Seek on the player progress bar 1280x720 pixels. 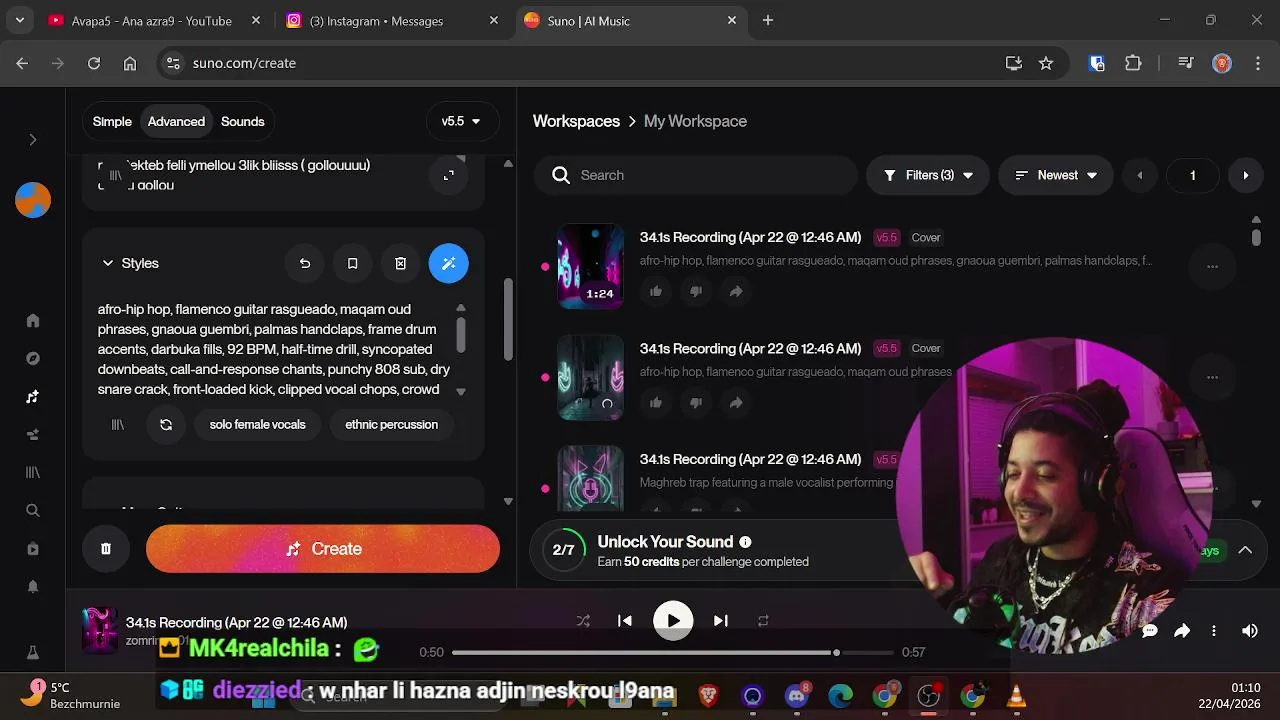(x=672, y=652)
